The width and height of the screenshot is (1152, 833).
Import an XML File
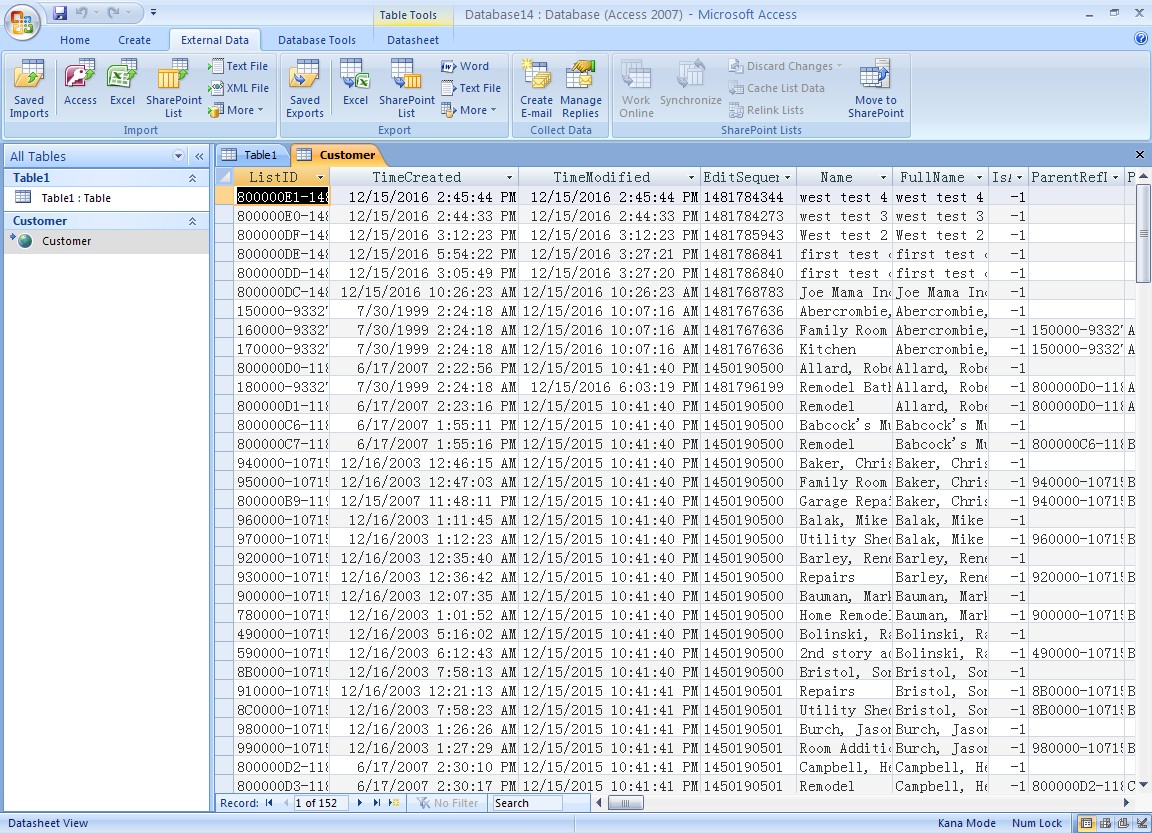[238, 88]
